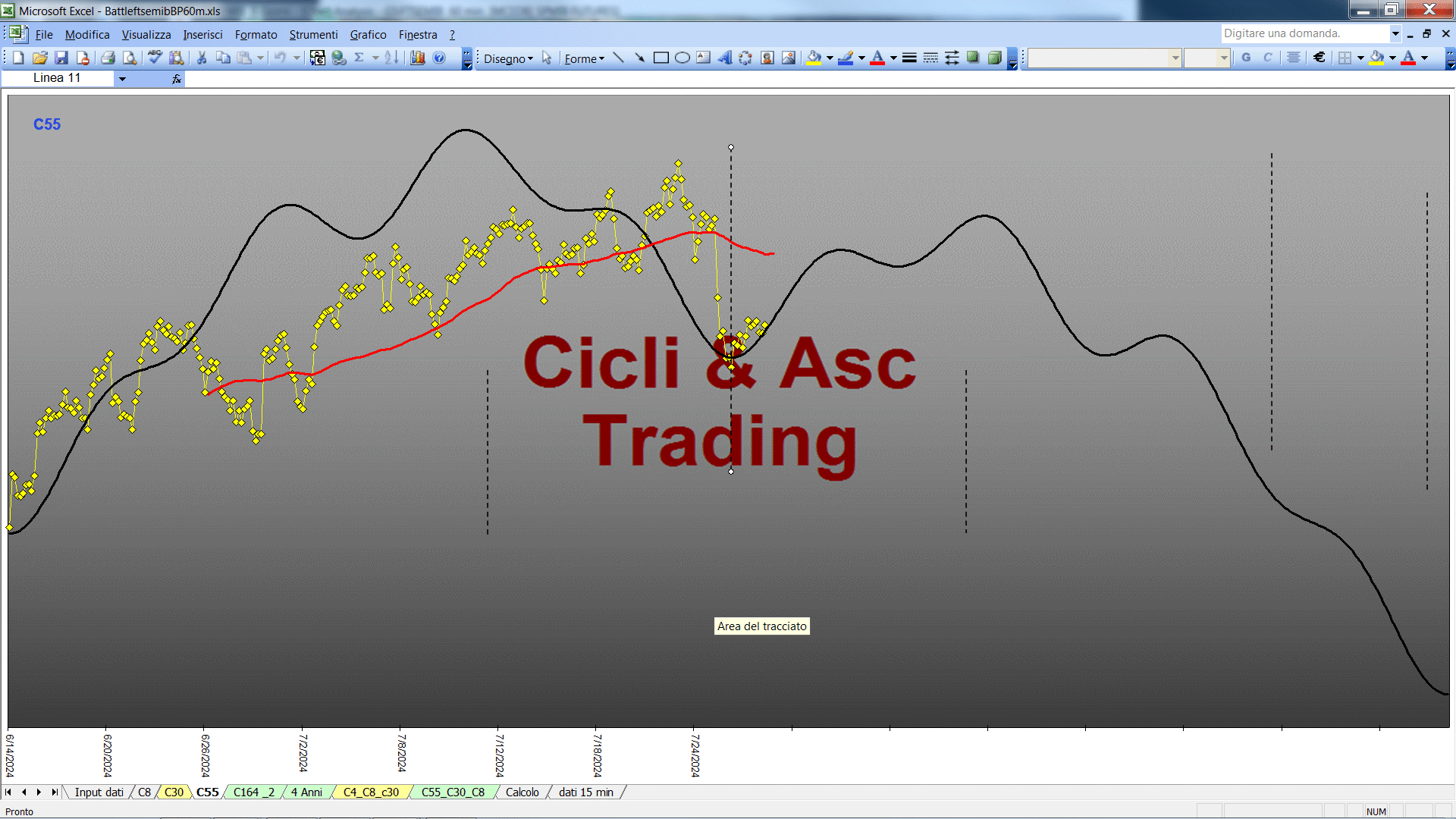Image resolution: width=1456 pixels, height=819 pixels.
Task: Click the New workbook icon
Action: pos(18,58)
